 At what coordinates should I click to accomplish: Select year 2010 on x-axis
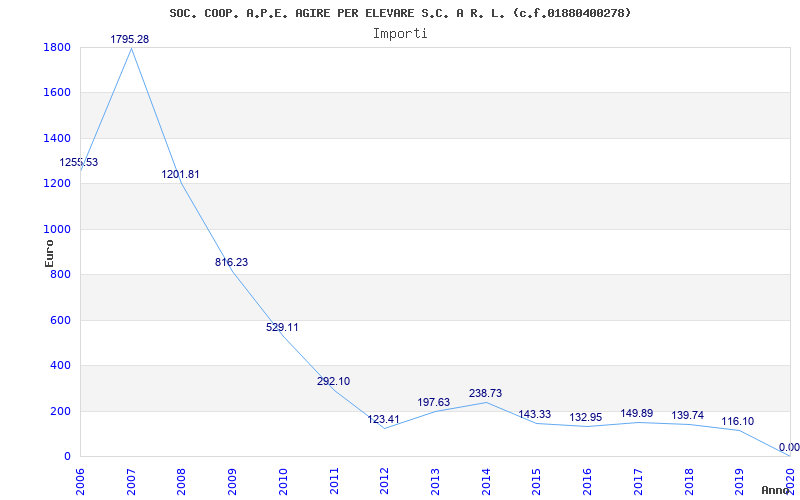[x=283, y=481]
